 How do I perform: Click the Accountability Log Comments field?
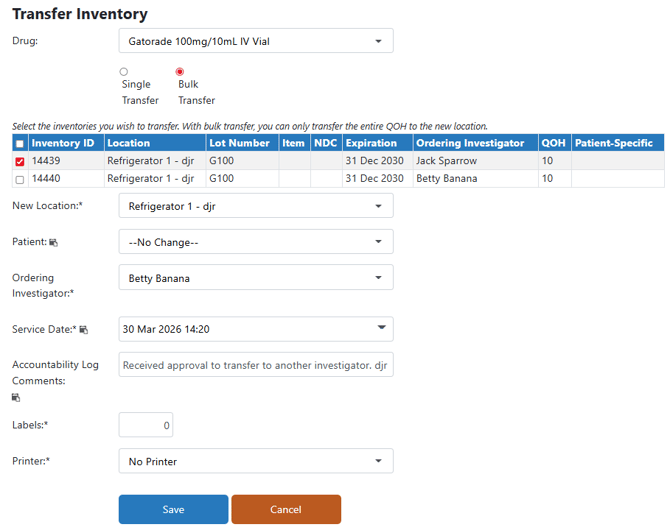click(256, 365)
